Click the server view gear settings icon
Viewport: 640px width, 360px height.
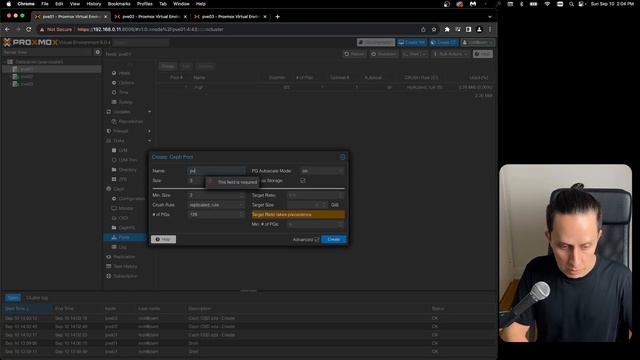[98, 52]
